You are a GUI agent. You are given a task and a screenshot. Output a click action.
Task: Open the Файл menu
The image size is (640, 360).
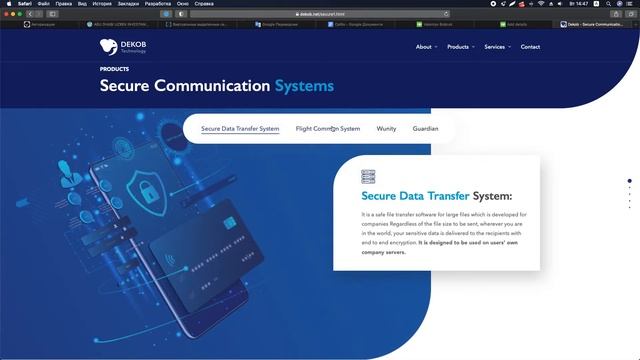(x=43, y=4)
